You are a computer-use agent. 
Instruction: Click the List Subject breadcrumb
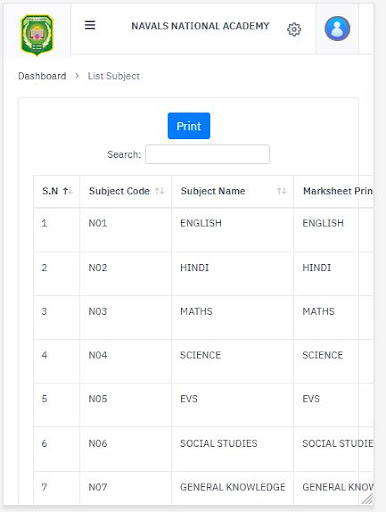114,76
